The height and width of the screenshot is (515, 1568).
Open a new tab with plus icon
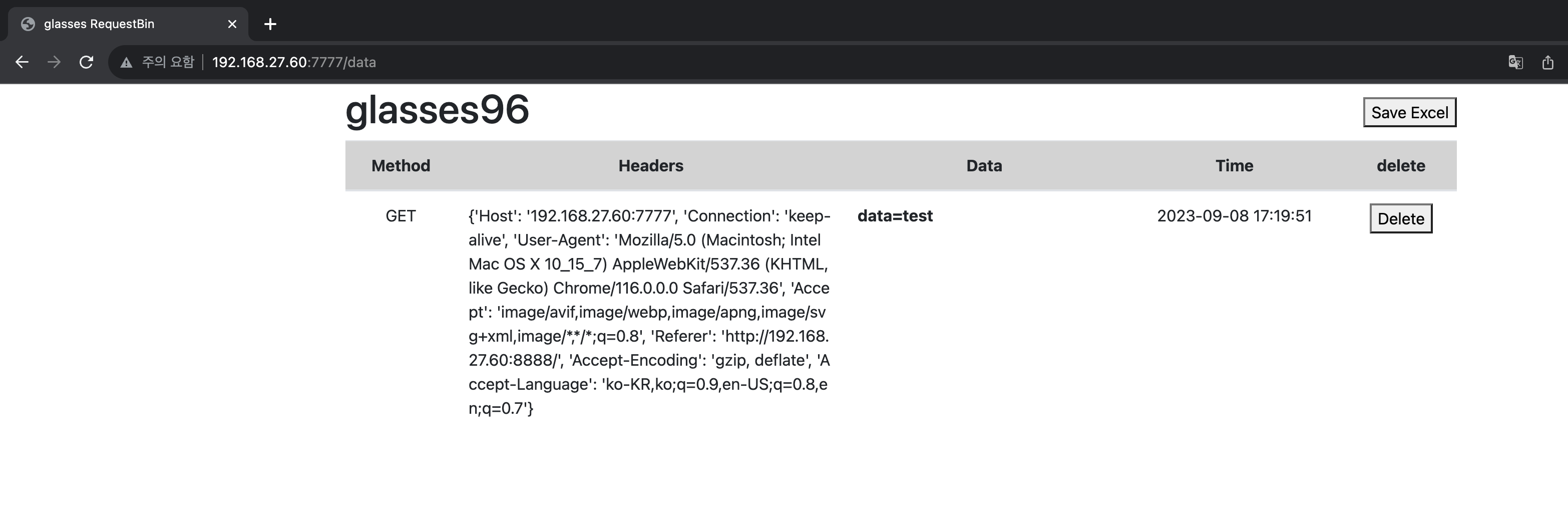click(270, 24)
